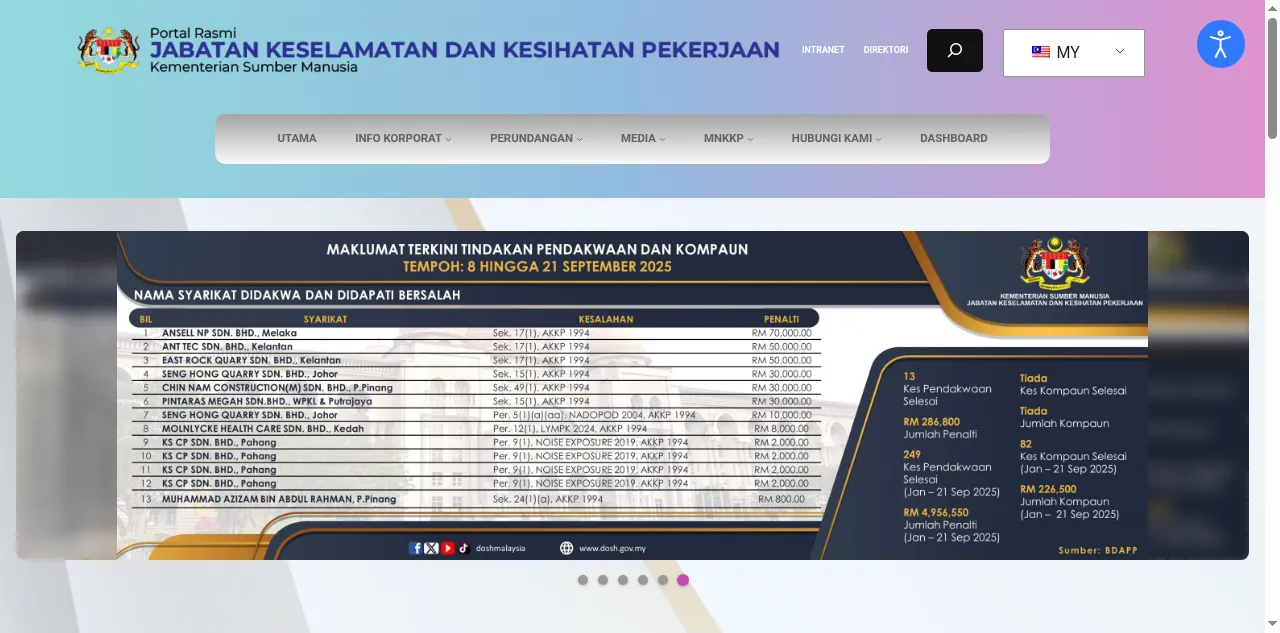This screenshot has width=1280, height=633.
Task: Click the 'KESALAHAN' column header
Action: pos(605,319)
